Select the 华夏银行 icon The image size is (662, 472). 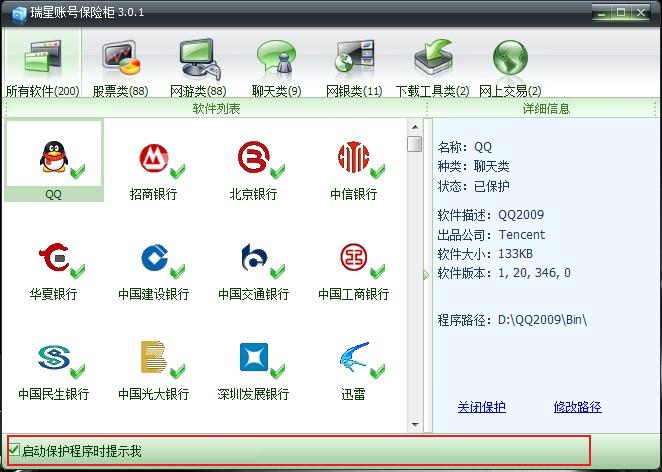click(54, 257)
